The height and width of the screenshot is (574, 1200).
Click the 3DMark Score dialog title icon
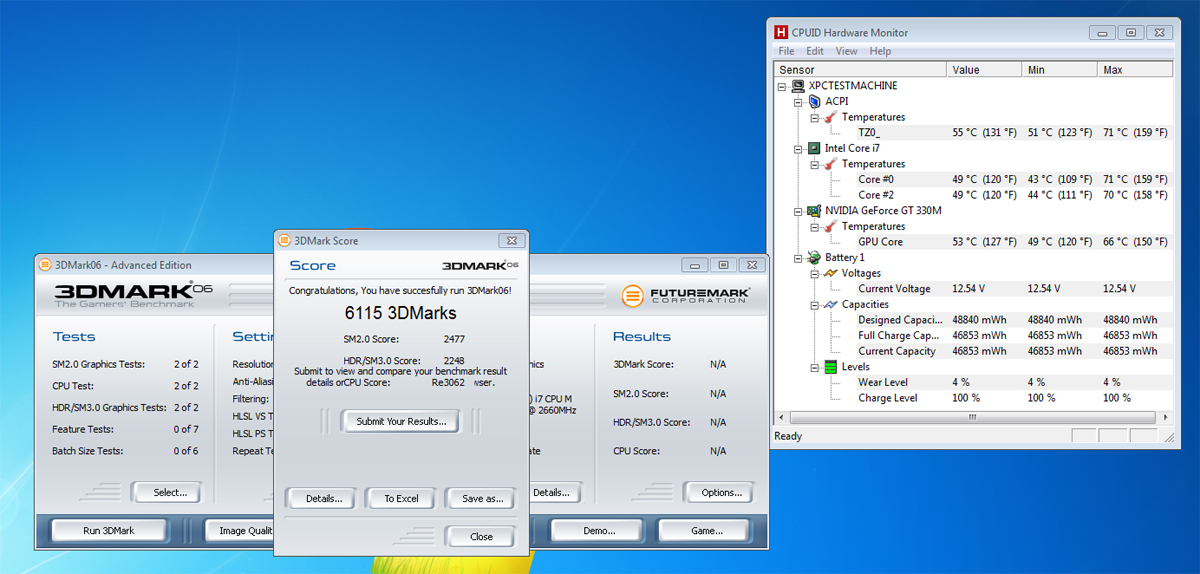pos(285,241)
